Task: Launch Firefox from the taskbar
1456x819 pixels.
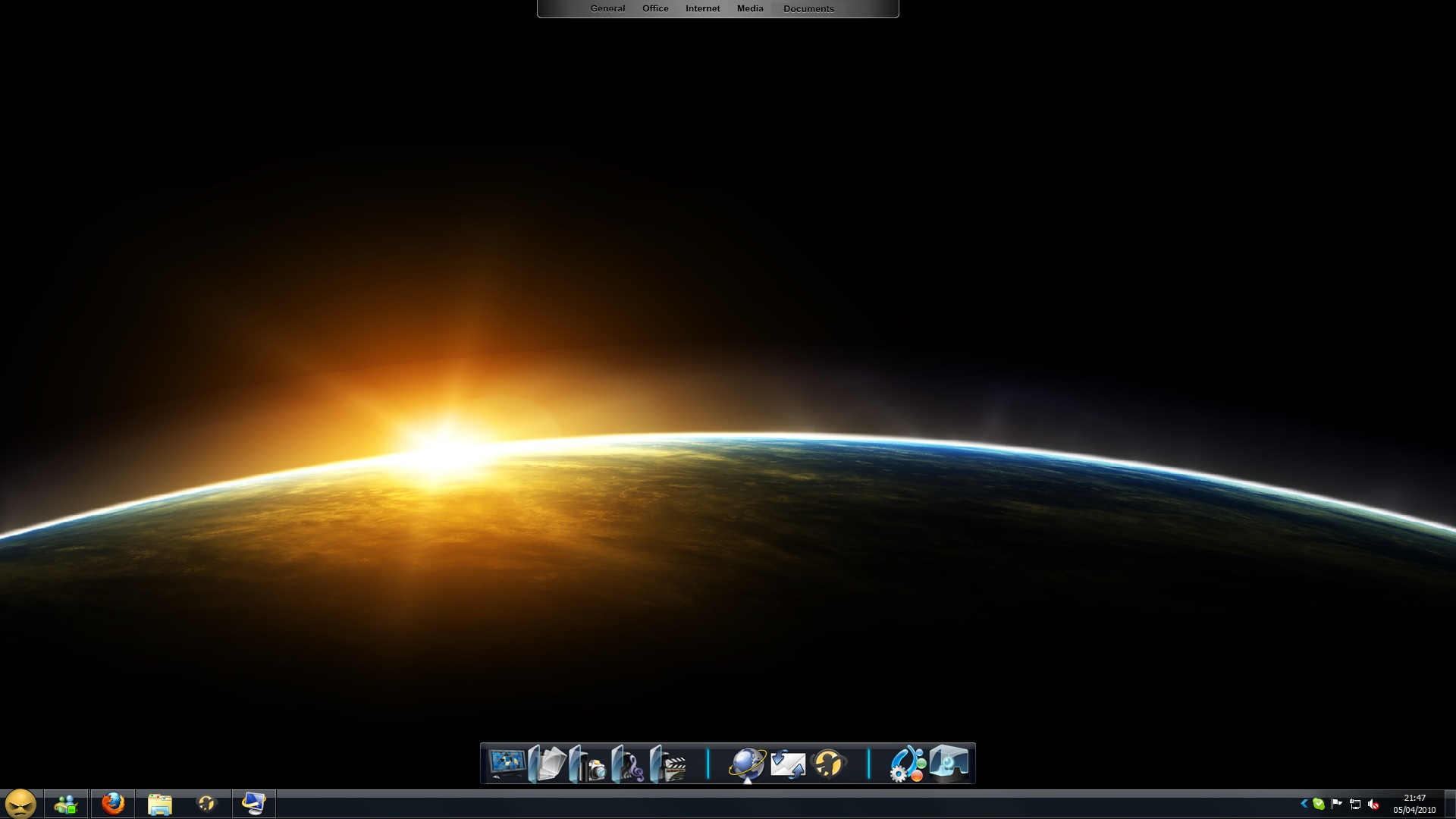Action: tap(113, 803)
